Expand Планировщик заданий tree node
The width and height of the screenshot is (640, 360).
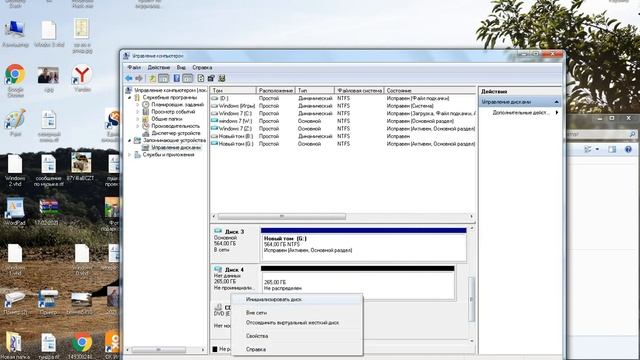pyautogui.click(x=138, y=104)
